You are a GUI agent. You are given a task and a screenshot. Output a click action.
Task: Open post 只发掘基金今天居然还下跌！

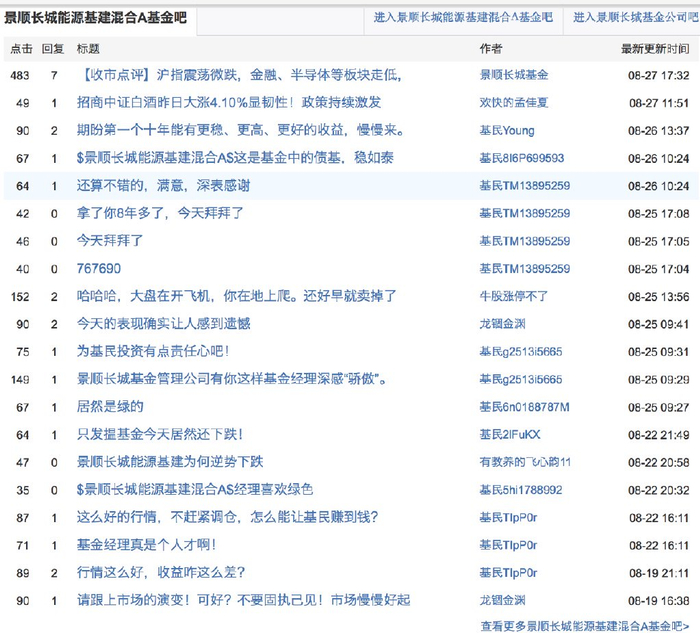pos(160,435)
